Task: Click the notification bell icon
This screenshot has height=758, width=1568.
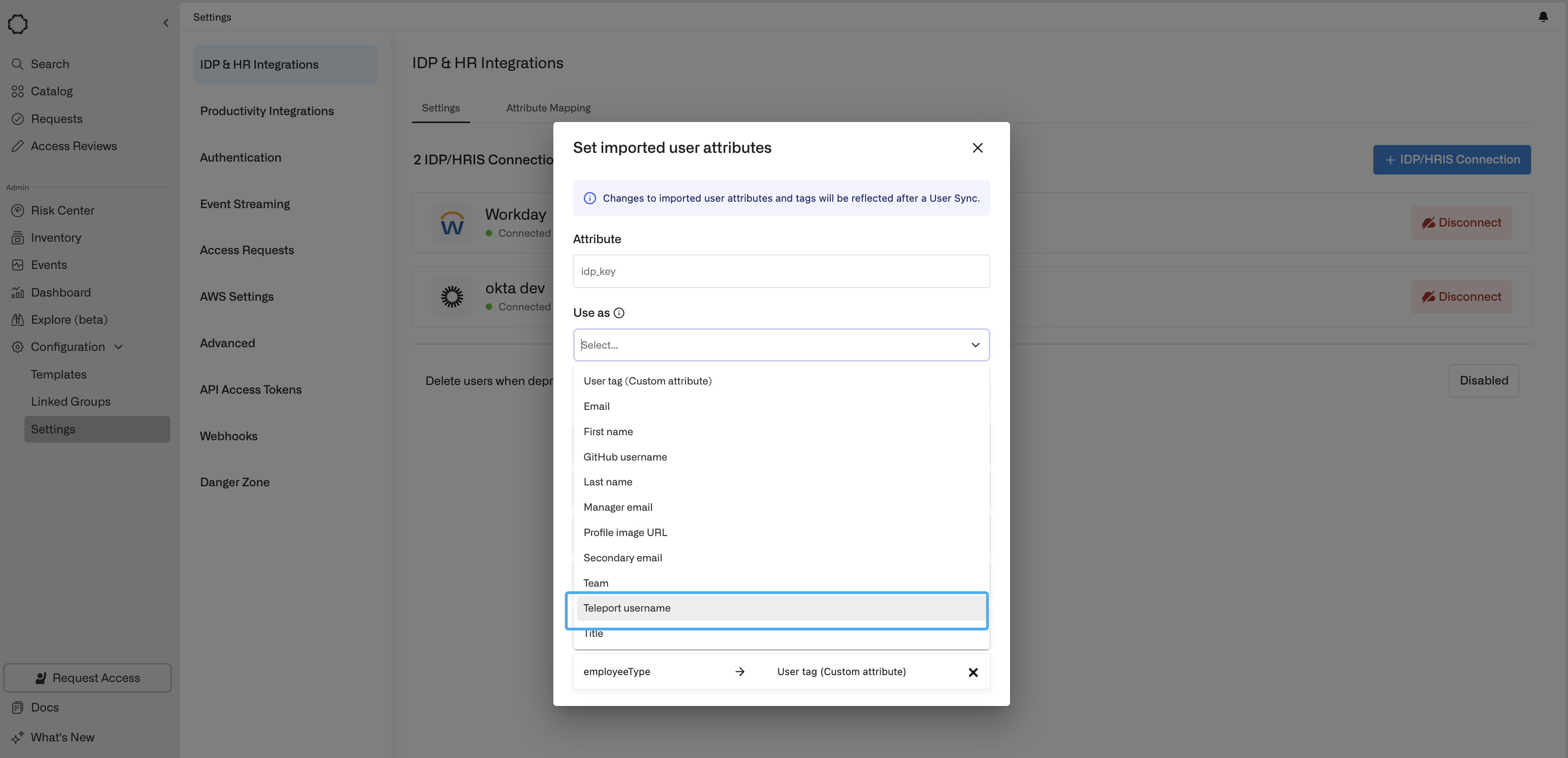Action: tap(1542, 17)
